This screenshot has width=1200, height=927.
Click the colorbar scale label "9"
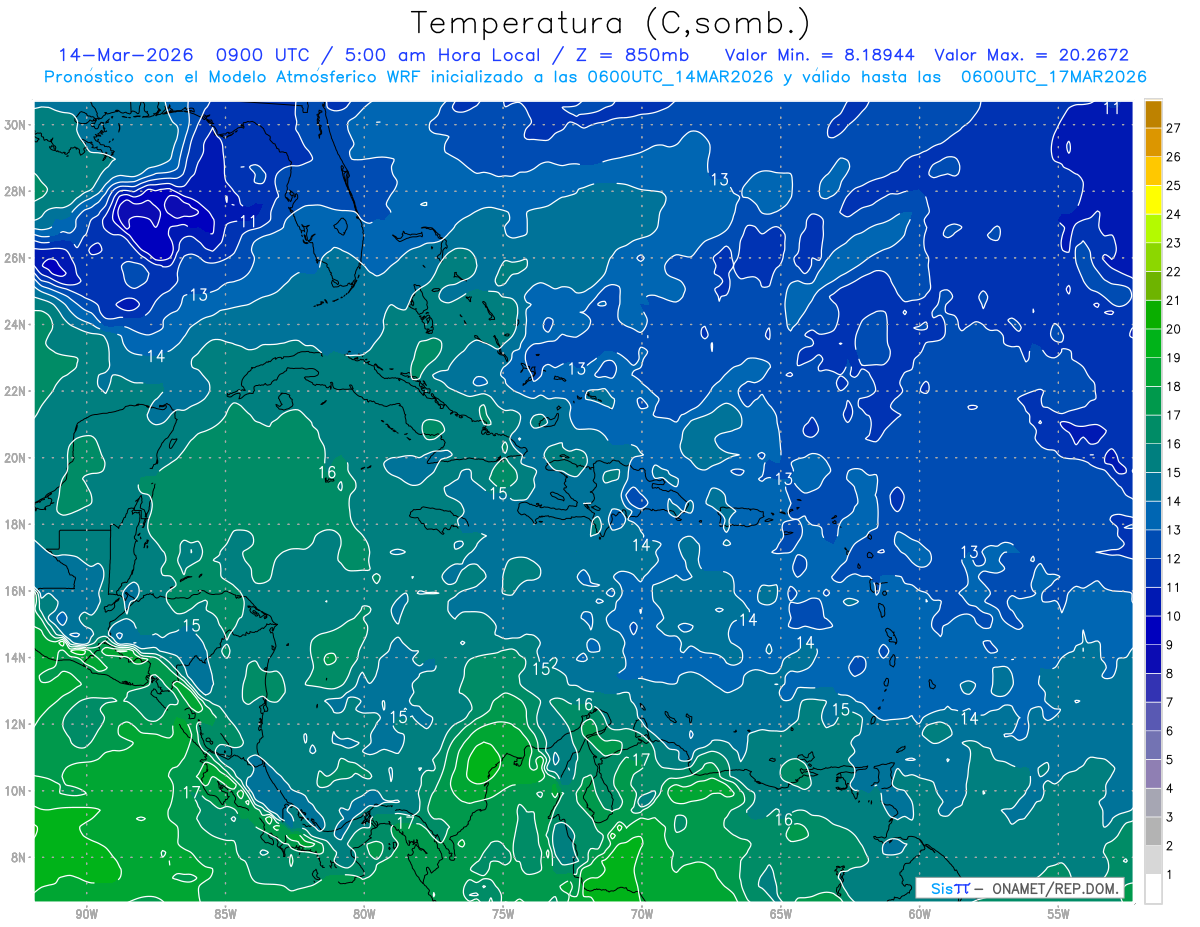coord(1170,645)
